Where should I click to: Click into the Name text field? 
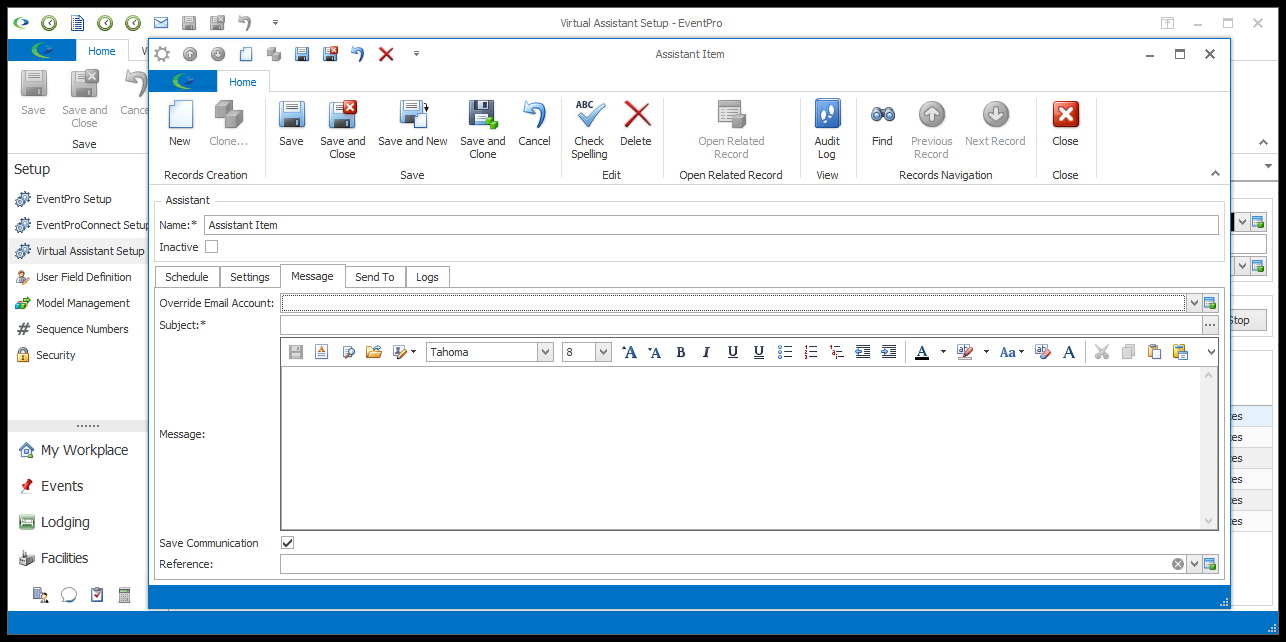coord(711,225)
